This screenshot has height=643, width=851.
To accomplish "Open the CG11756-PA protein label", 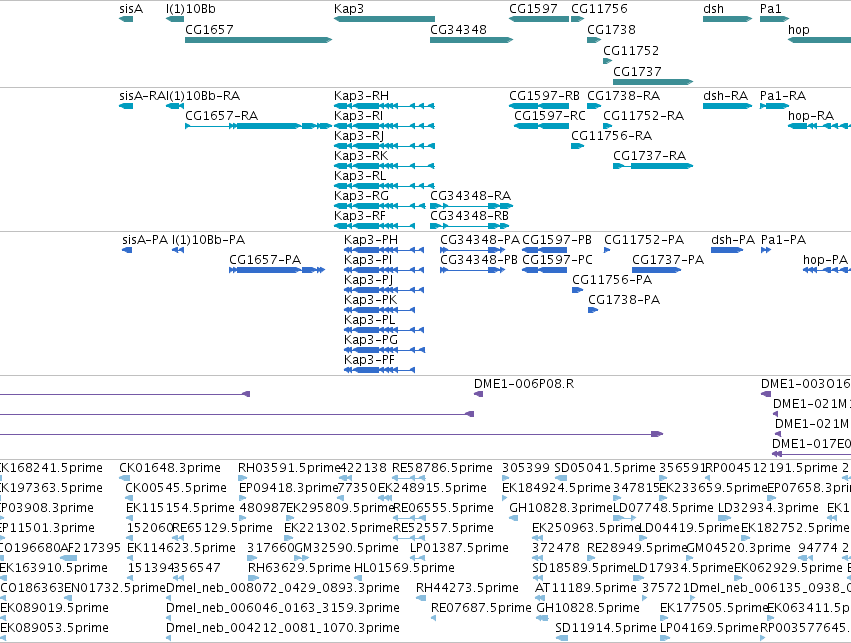I will tap(612, 280).
